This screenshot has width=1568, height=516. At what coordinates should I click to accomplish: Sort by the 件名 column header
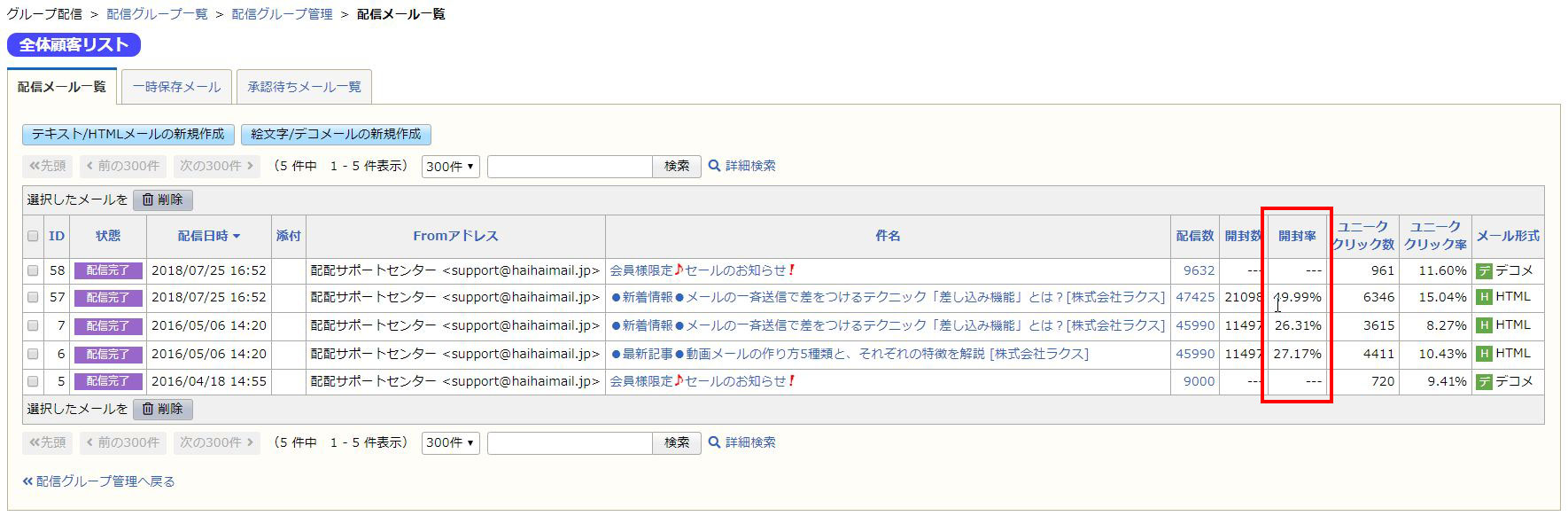coord(888,236)
